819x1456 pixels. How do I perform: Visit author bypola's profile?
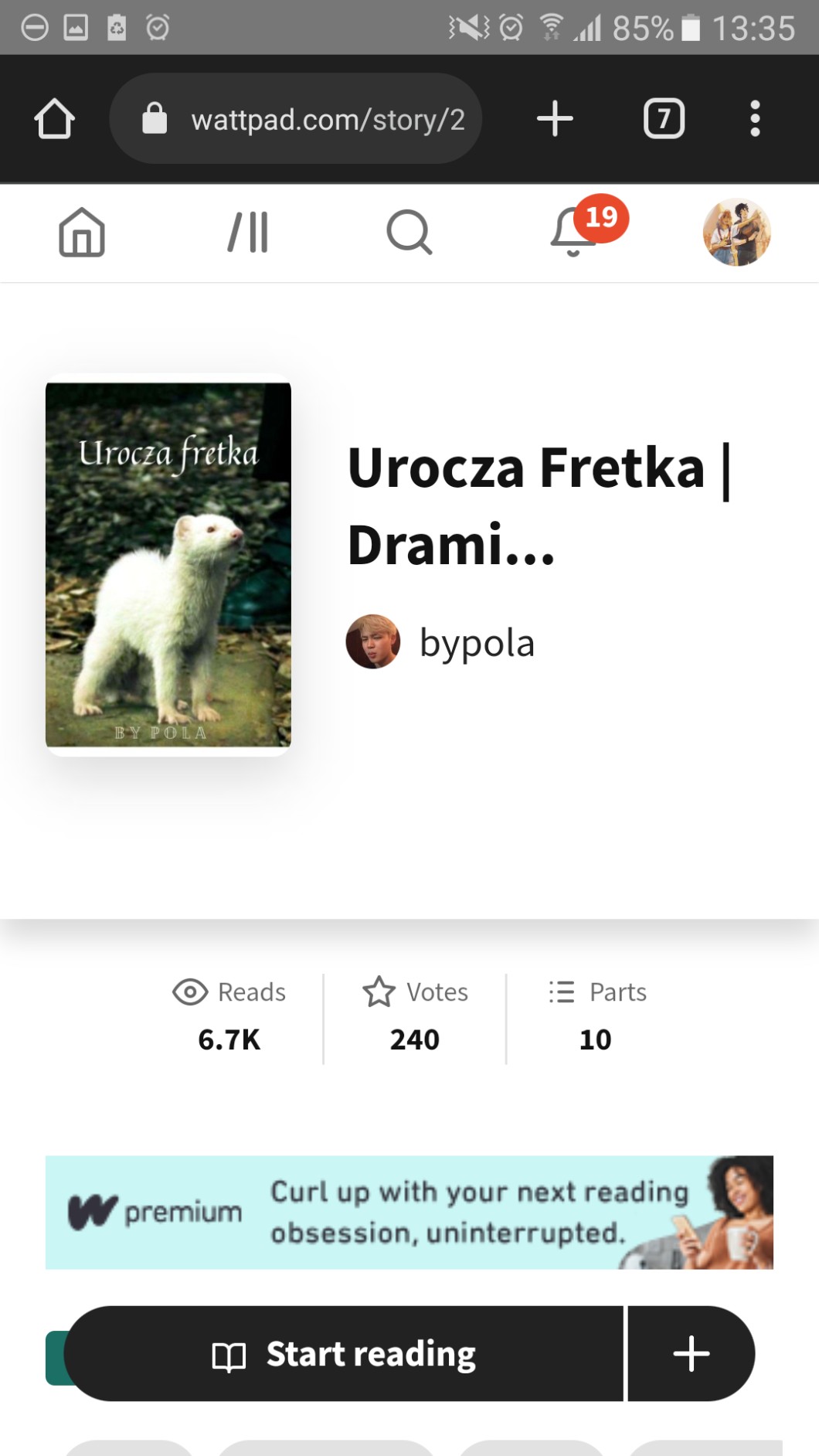[x=477, y=642]
